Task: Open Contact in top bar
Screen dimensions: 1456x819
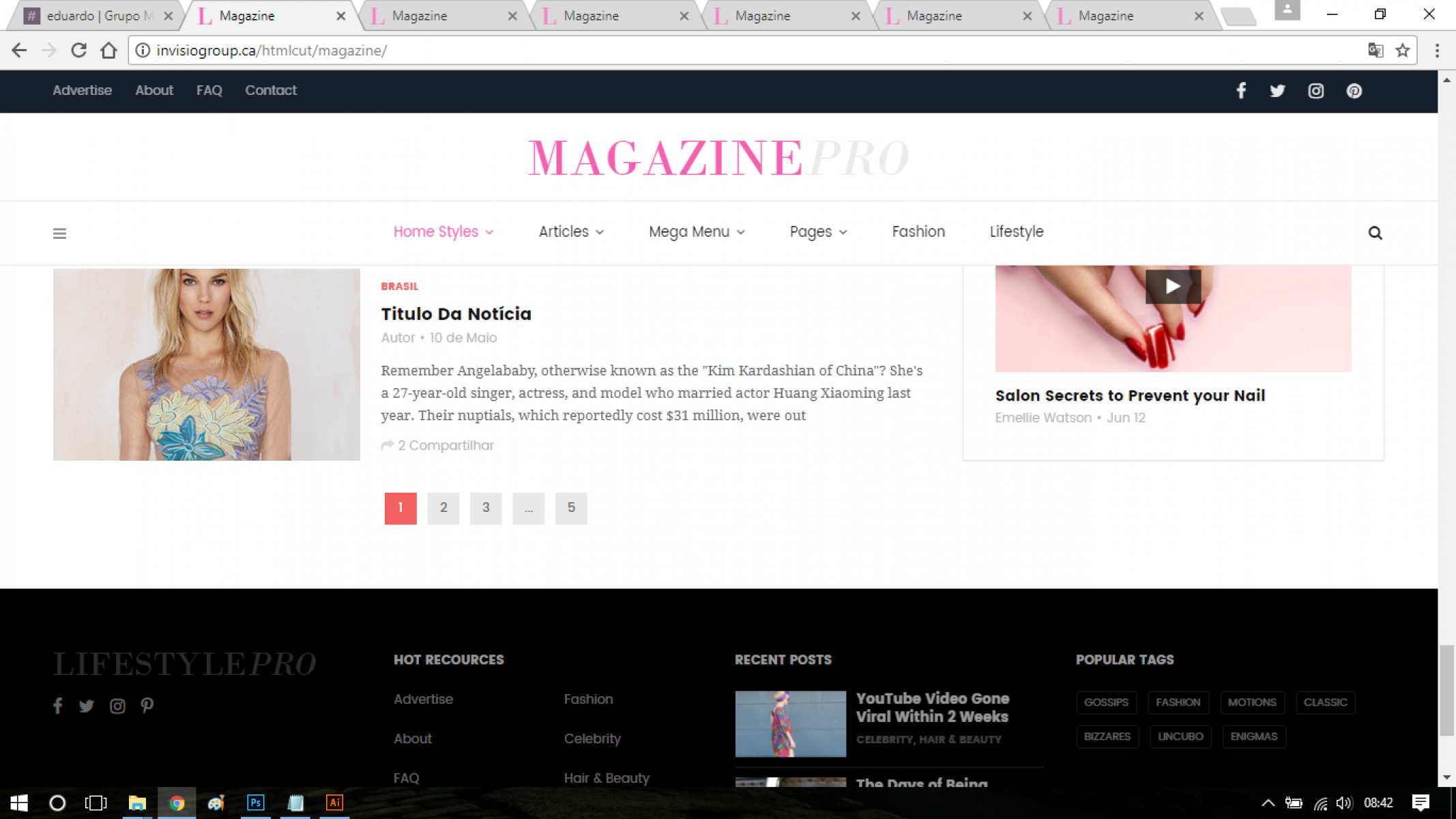Action: (x=271, y=90)
